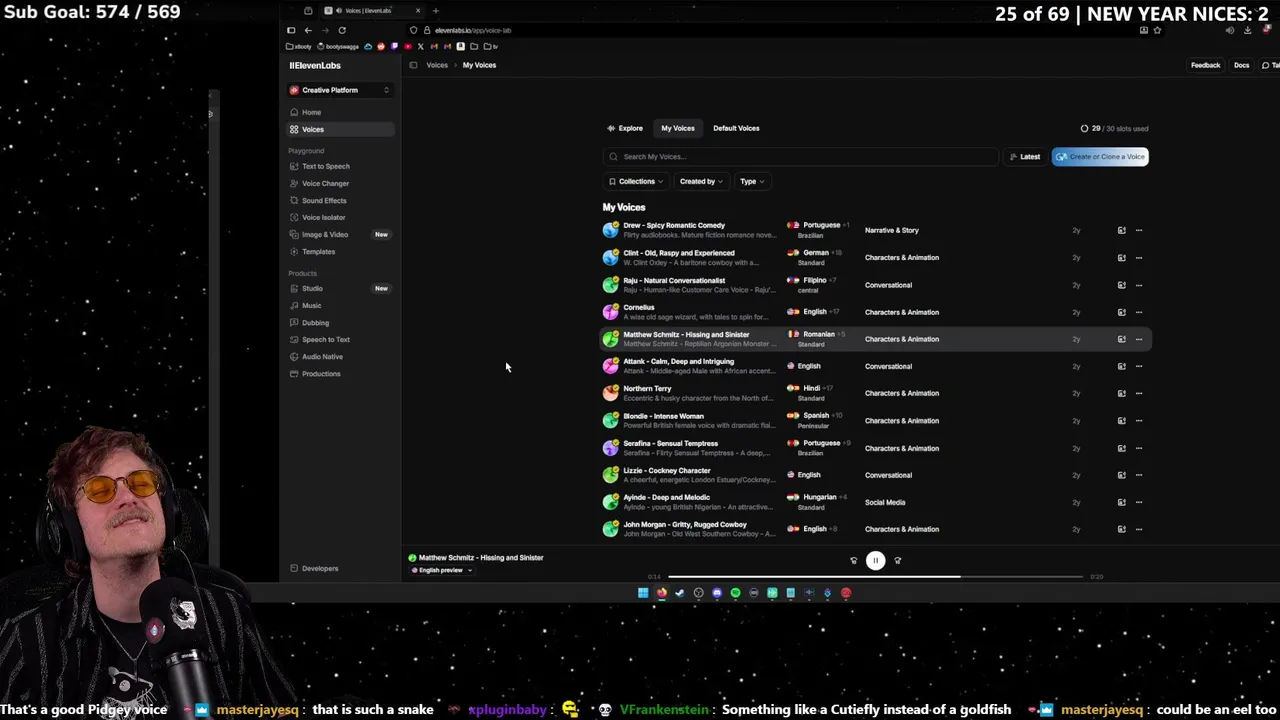Seek on the preview playback progress bar
The image size is (1280, 720).
pos(875,577)
